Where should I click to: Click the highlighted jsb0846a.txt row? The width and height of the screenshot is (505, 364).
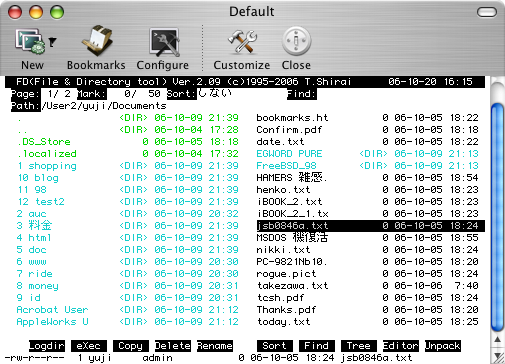371,226
